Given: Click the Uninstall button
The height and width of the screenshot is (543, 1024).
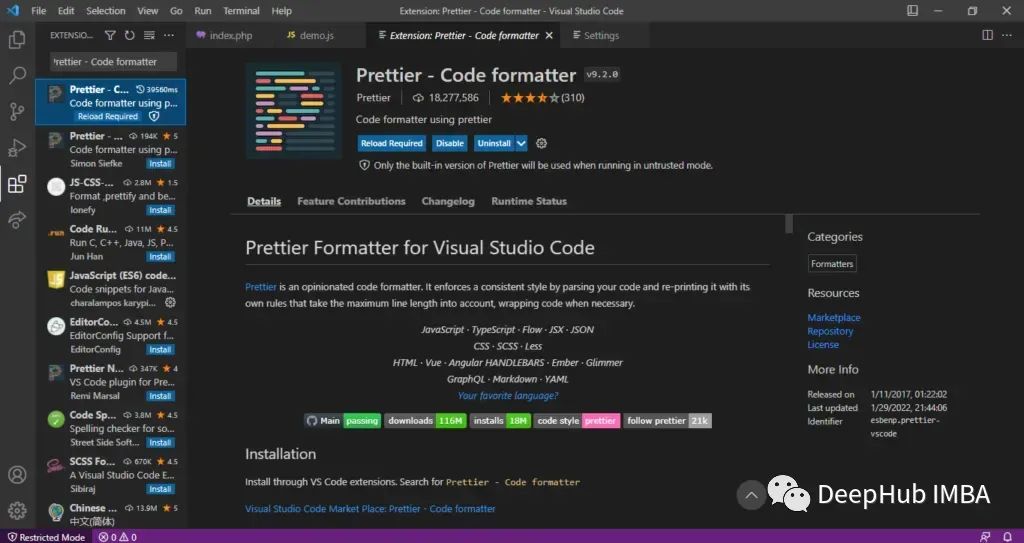Looking at the screenshot, I should (x=494, y=143).
